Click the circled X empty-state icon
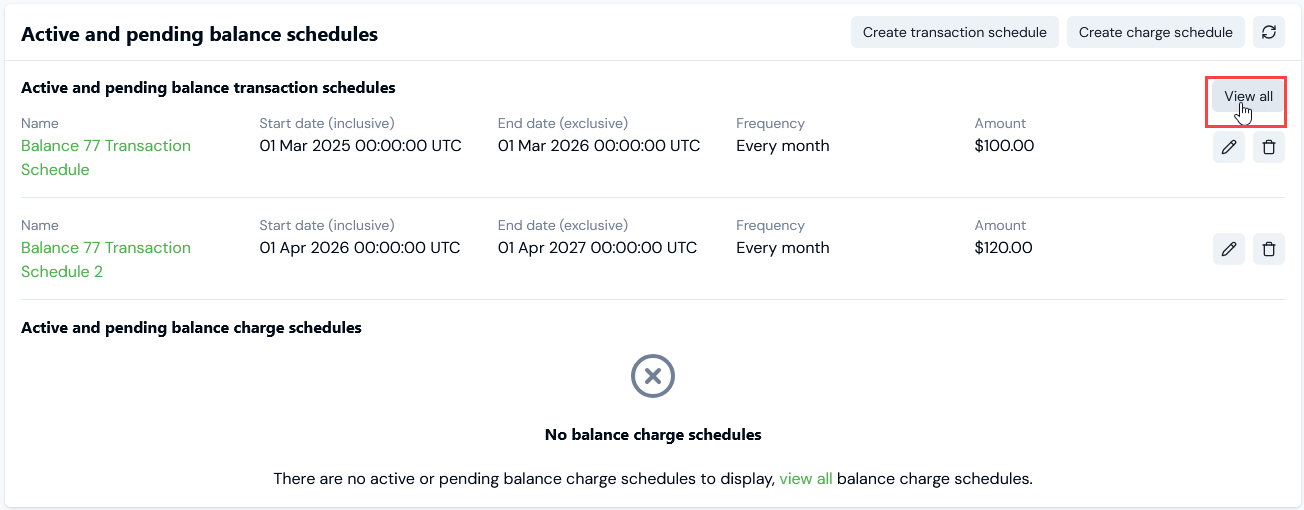Image resolution: width=1304 pixels, height=510 pixels. point(653,377)
